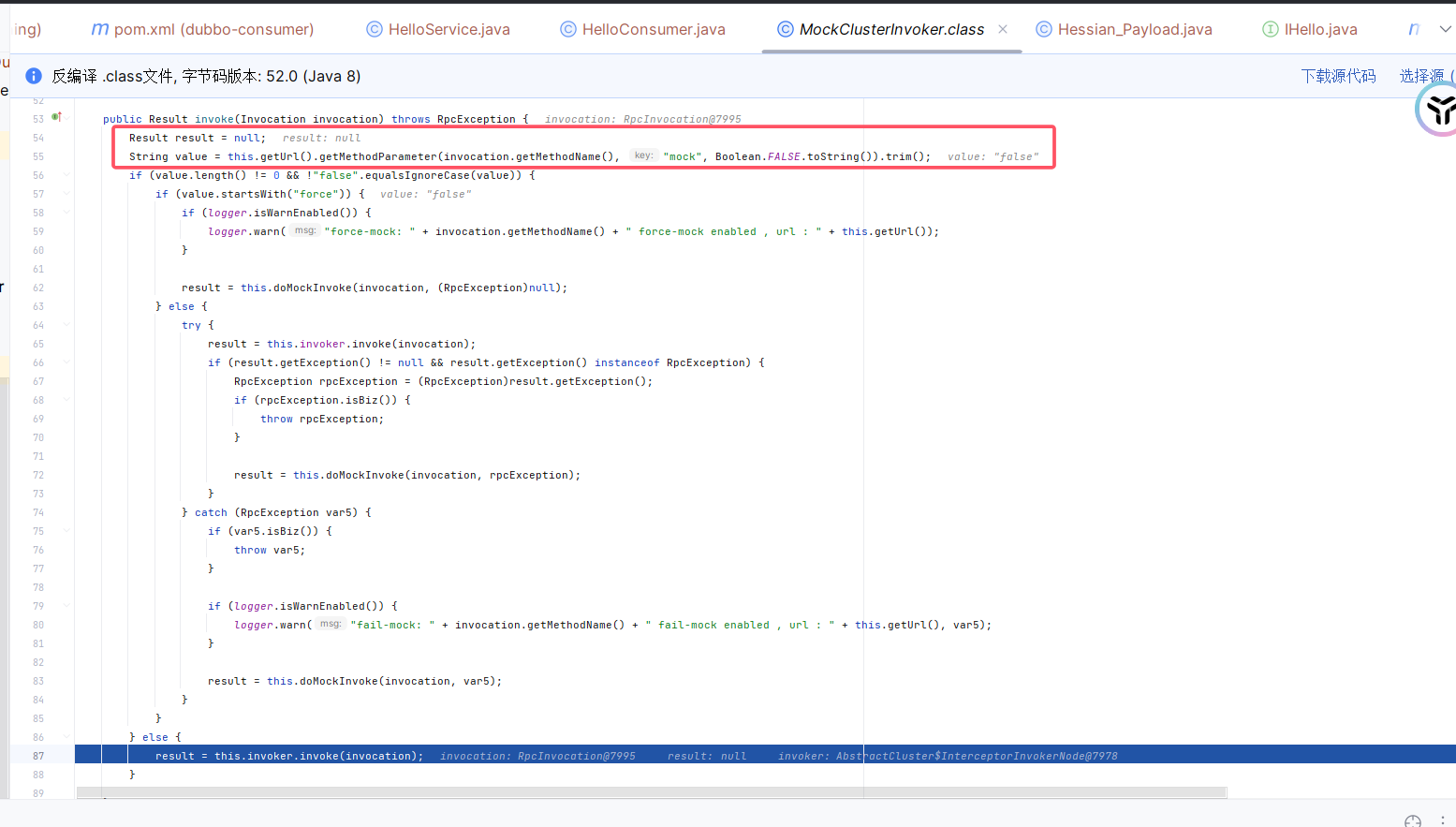1456x827 pixels.
Task: Click 'instanceof' keyword on line 66
Action: coord(626,362)
